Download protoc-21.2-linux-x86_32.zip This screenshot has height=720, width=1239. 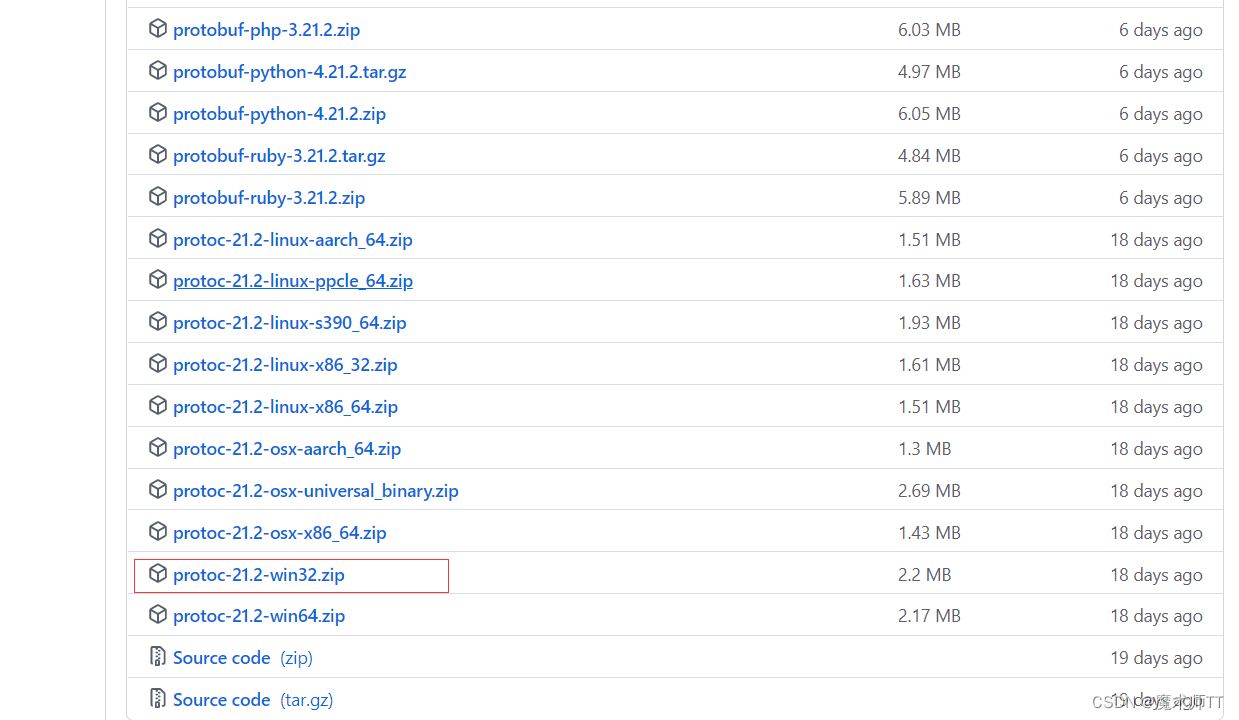coord(285,365)
